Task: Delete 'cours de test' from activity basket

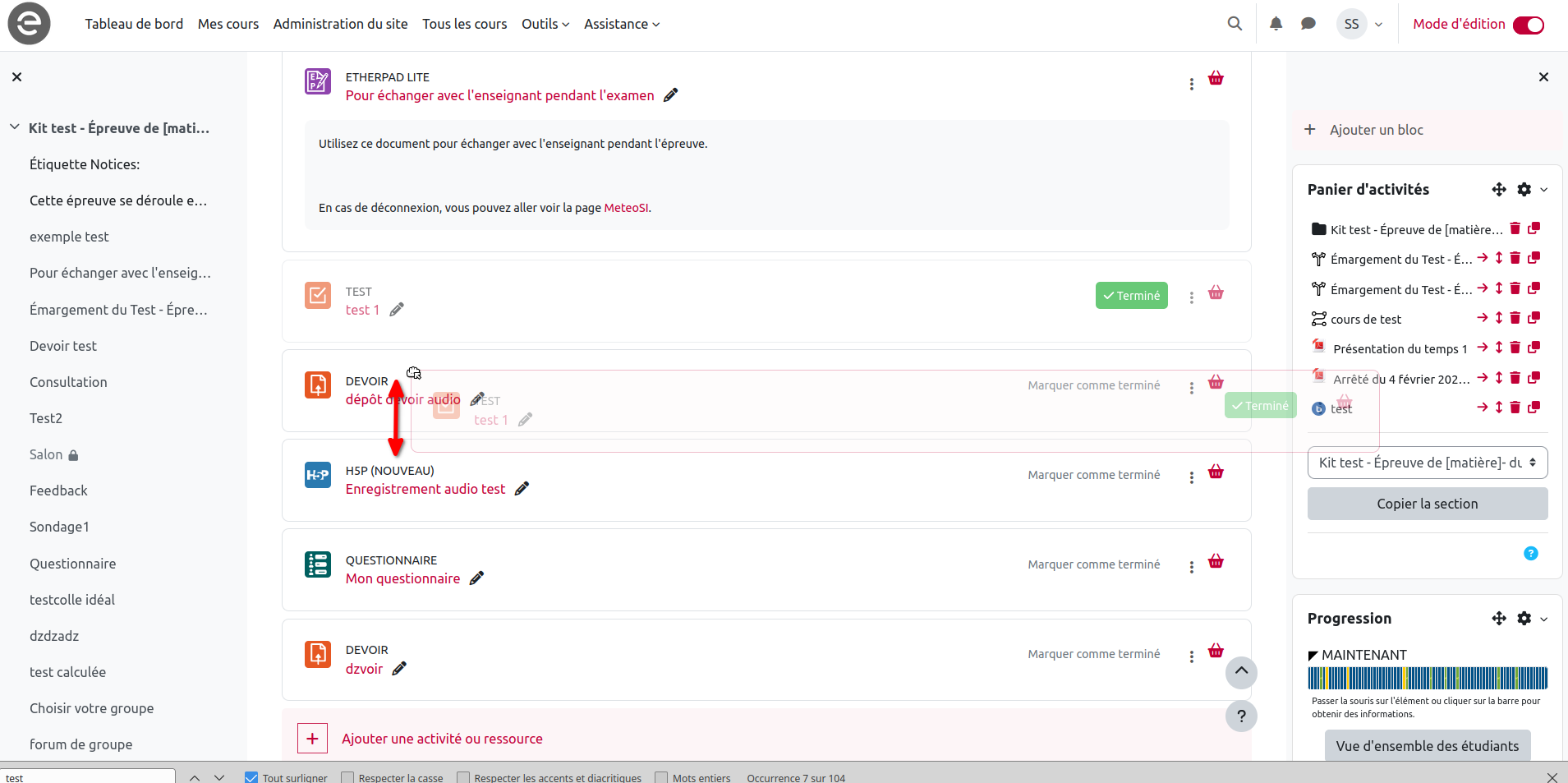Action: point(1515,318)
